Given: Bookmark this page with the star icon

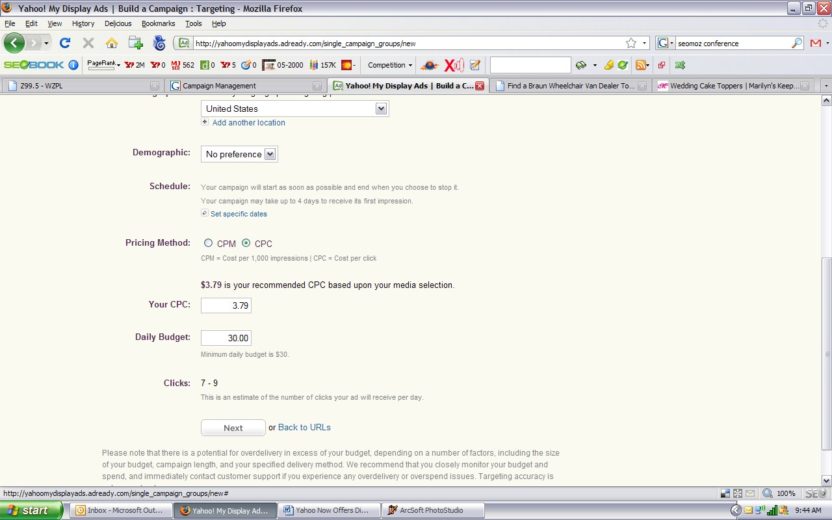Looking at the screenshot, I should 631,43.
